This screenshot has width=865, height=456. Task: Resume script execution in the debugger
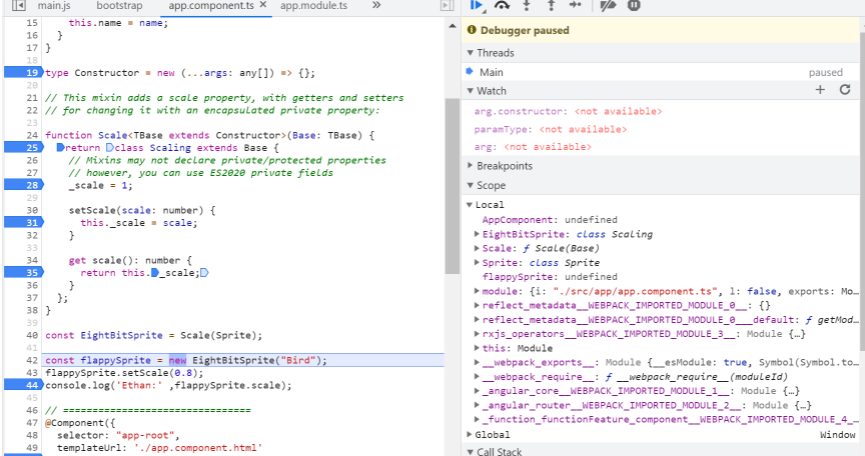click(477, 6)
